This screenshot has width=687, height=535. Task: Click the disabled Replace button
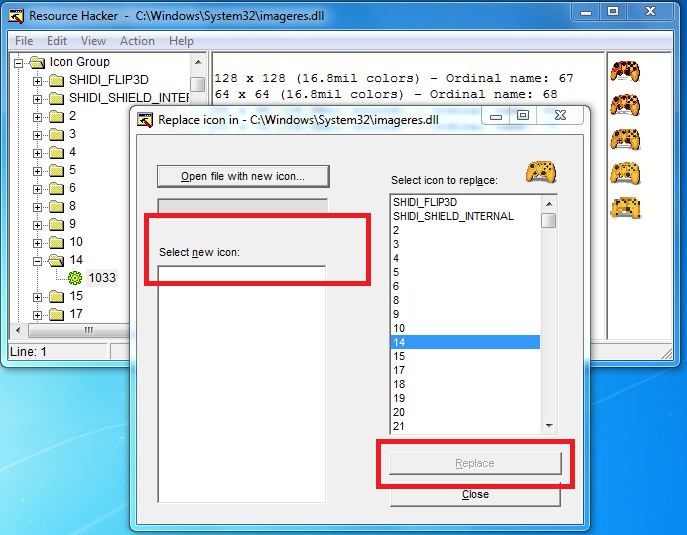(475, 463)
